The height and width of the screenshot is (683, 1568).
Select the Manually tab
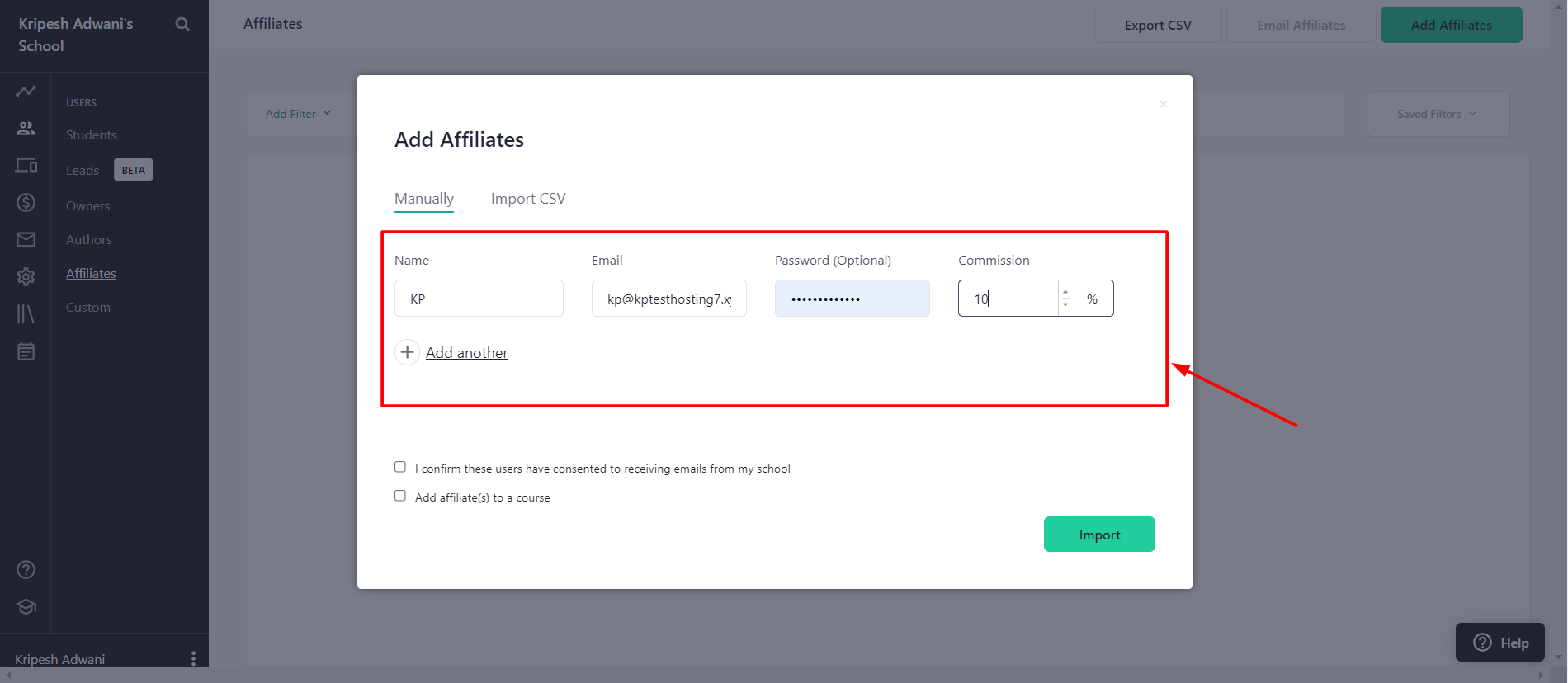(x=424, y=199)
